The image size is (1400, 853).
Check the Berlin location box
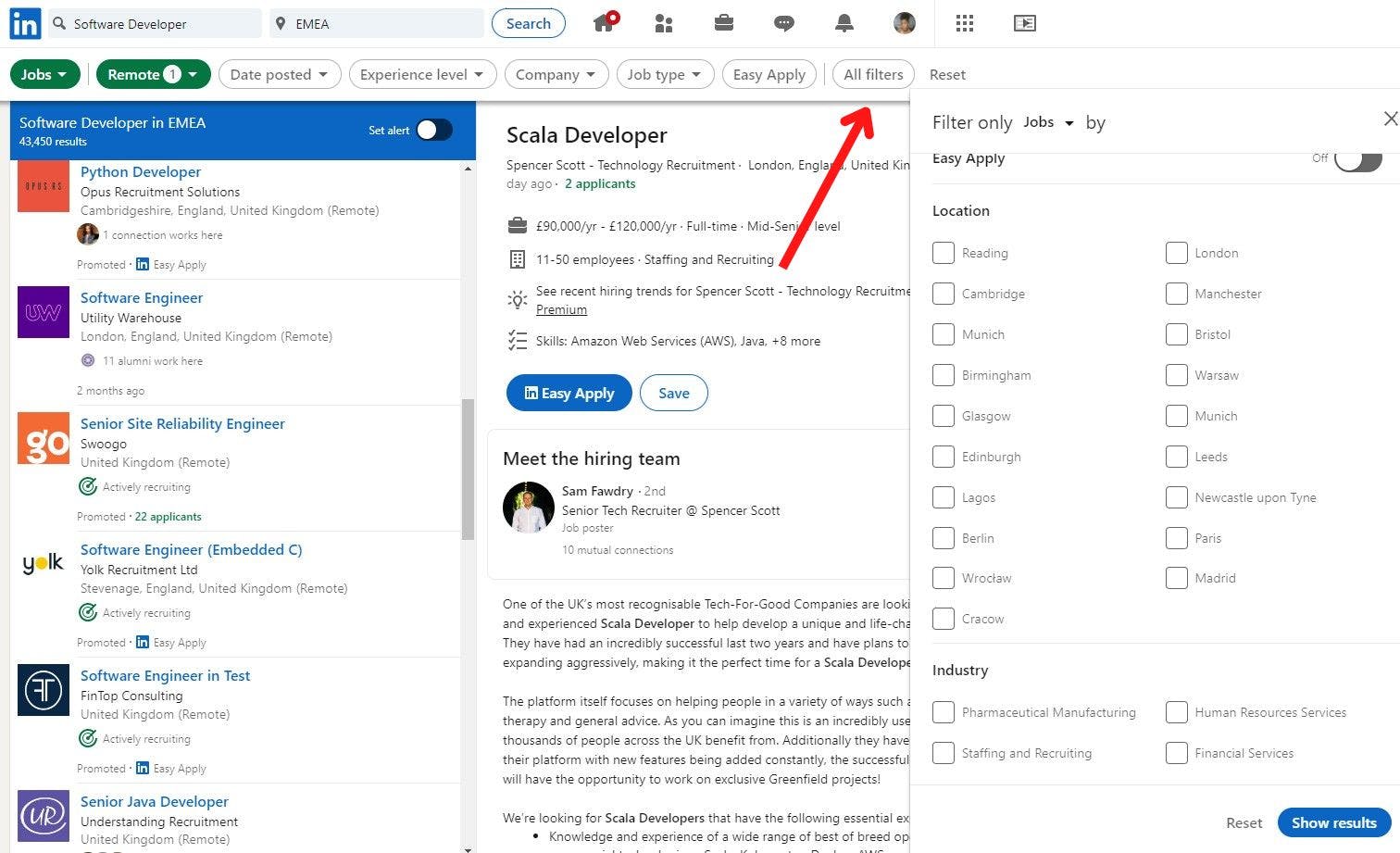[x=944, y=538]
